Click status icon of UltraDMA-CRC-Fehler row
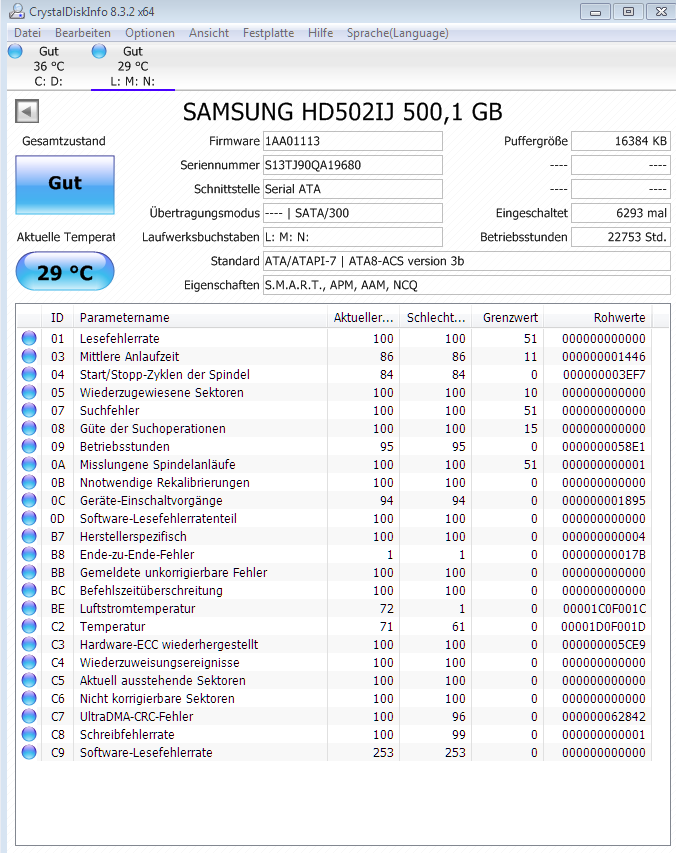The height and width of the screenshot is (853, 676). 29,716
